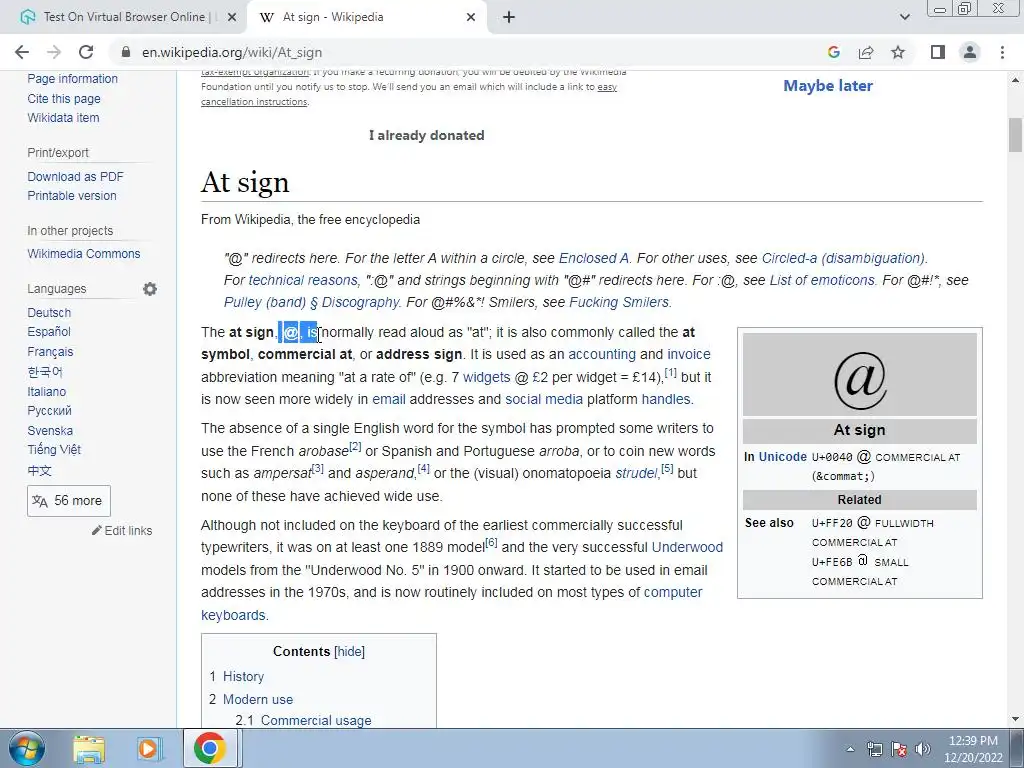Open citation reference [6]
Screen dimensions: 1024x768
point(491,543)
